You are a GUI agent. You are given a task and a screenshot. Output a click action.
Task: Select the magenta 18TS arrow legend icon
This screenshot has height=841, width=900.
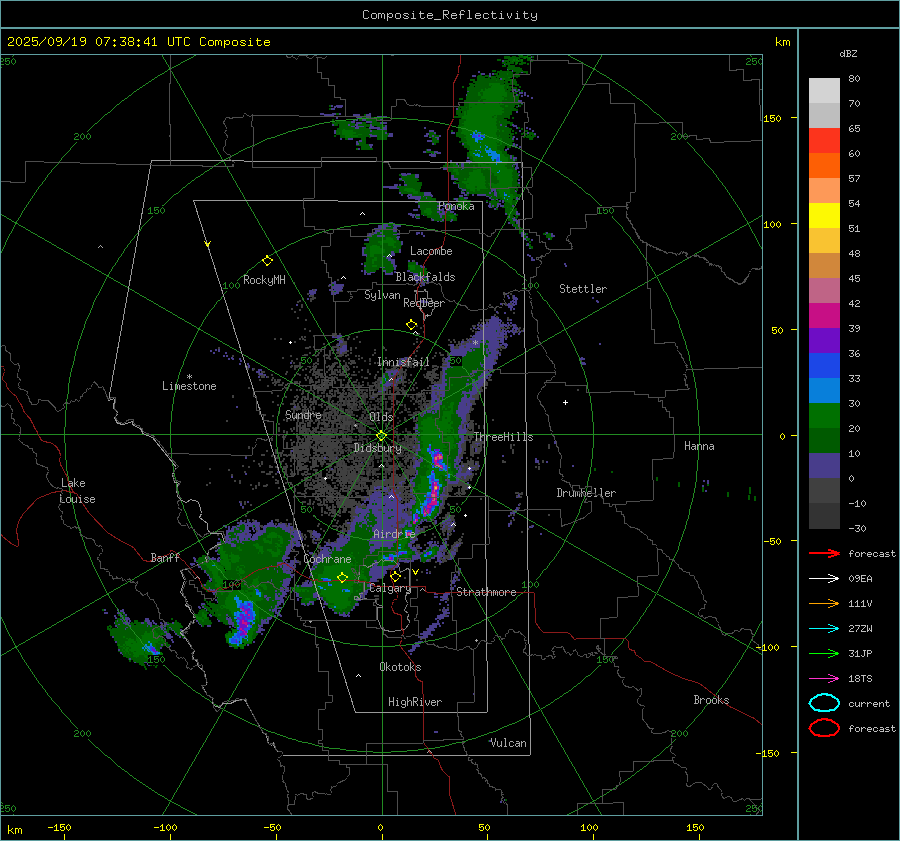[x=823, y=678]
